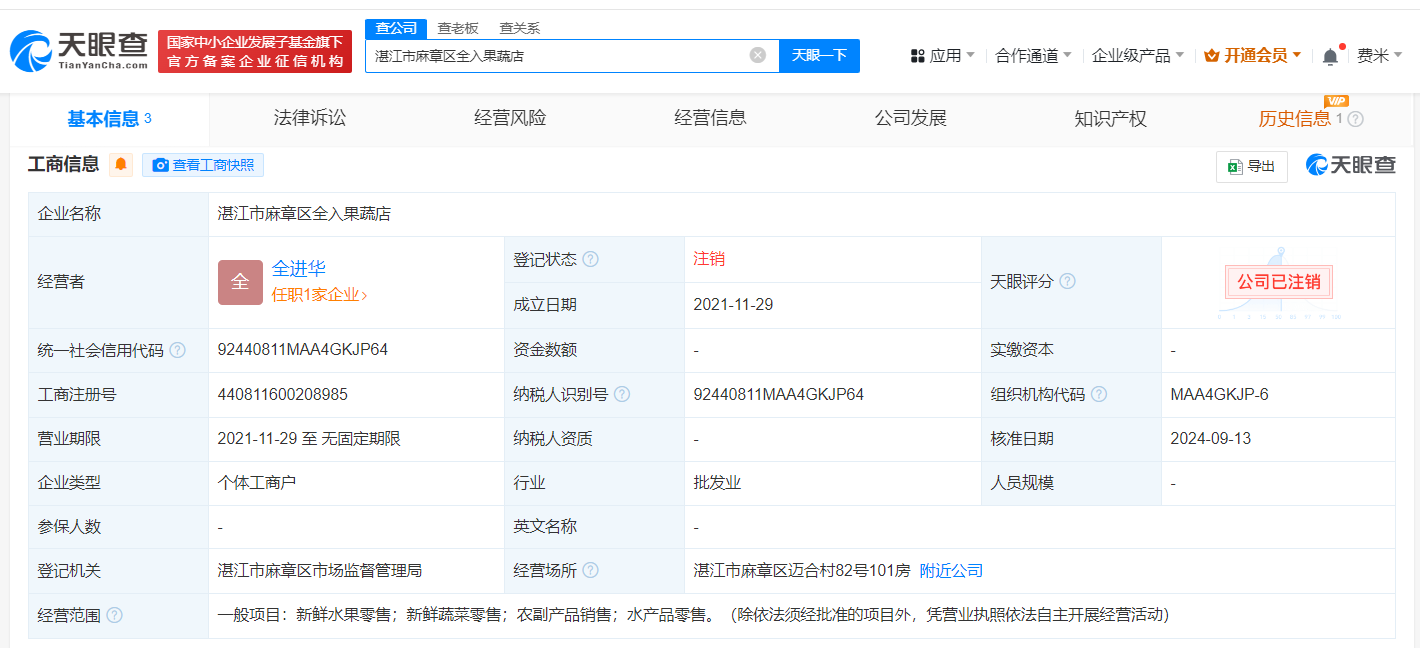Switch to the 法律诉讼 tab
This screenshot has width=1420, height=648.
[308, 117]
